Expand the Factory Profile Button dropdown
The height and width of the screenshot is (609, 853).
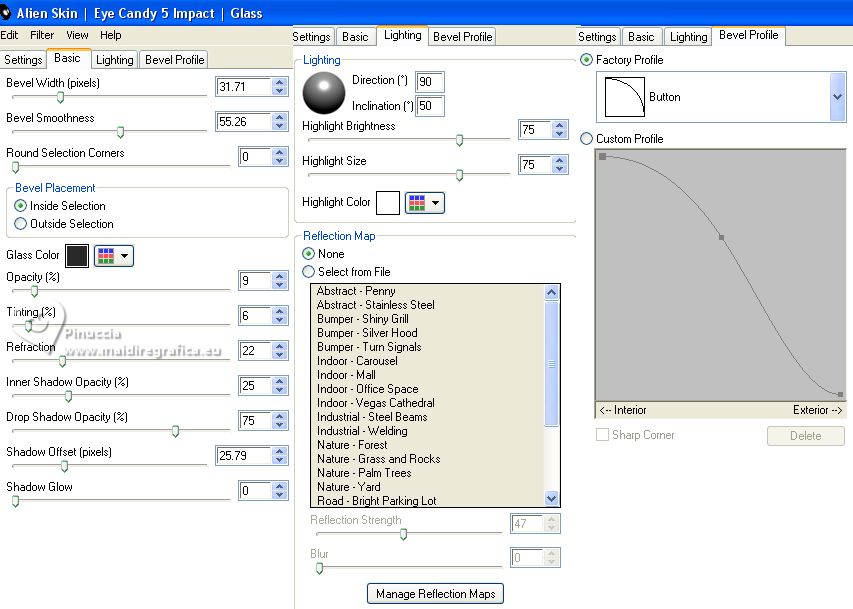837,97
